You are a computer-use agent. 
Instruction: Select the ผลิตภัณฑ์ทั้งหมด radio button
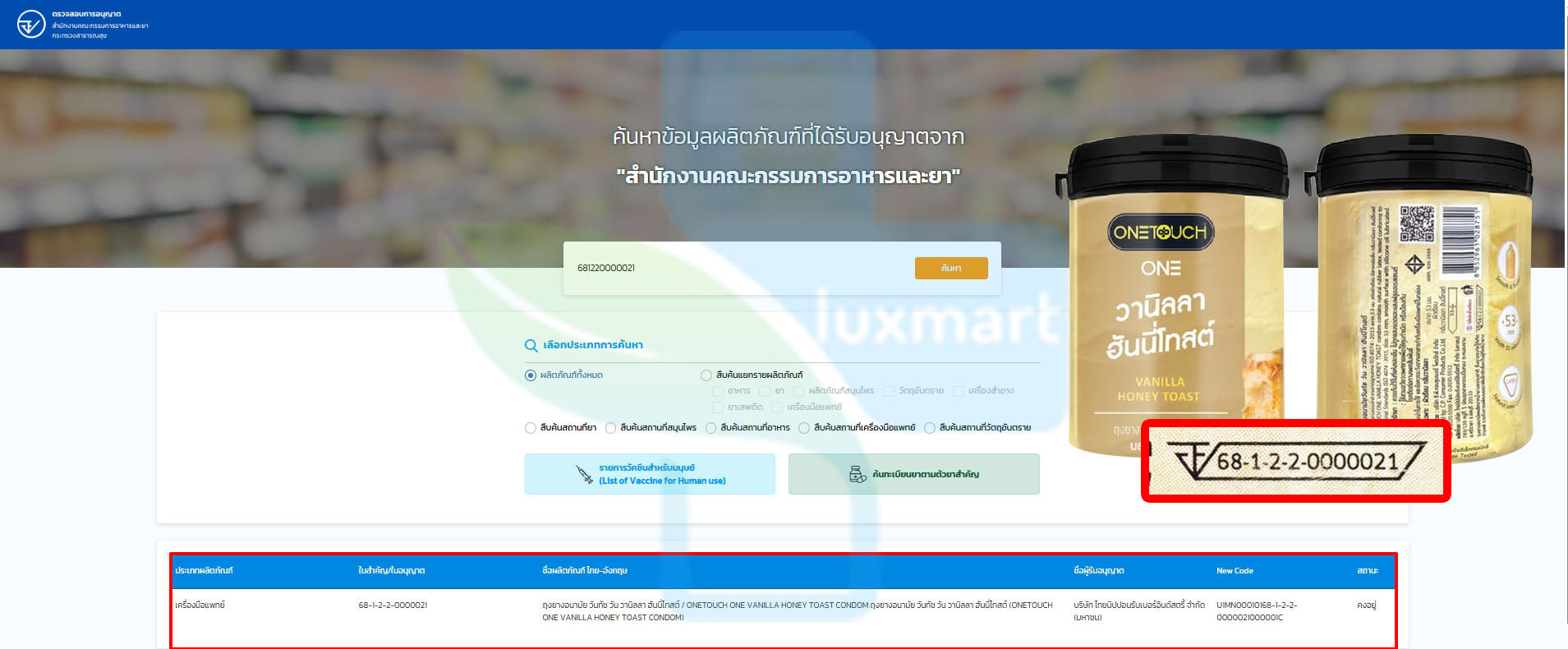coord(531,375)
